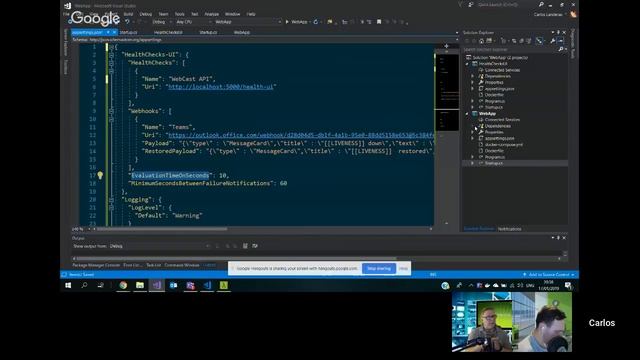Image resolution: width=640 pixels, height=360 pixels.
Task: Click the lightbulb quick action on line 17
Action: coord(100,175)
